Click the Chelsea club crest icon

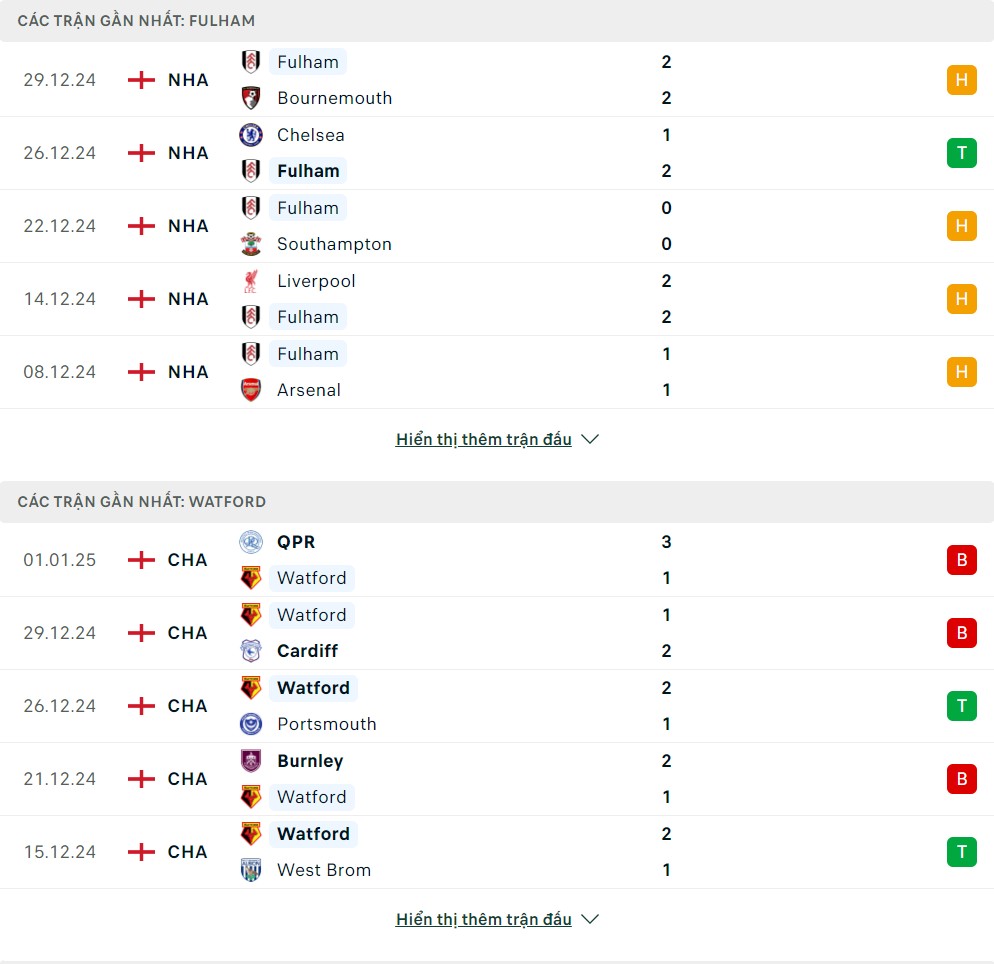point(251,134)
